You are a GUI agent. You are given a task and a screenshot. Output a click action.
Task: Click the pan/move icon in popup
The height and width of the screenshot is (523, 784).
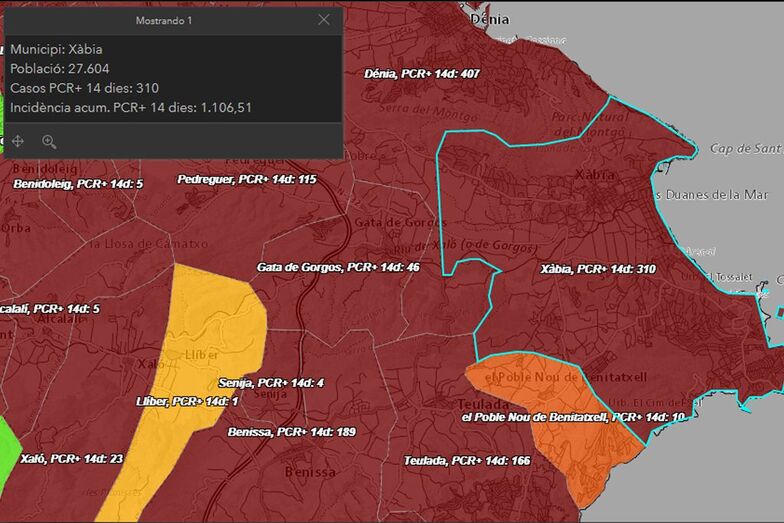pyautogui.click(x=18, y=142)
